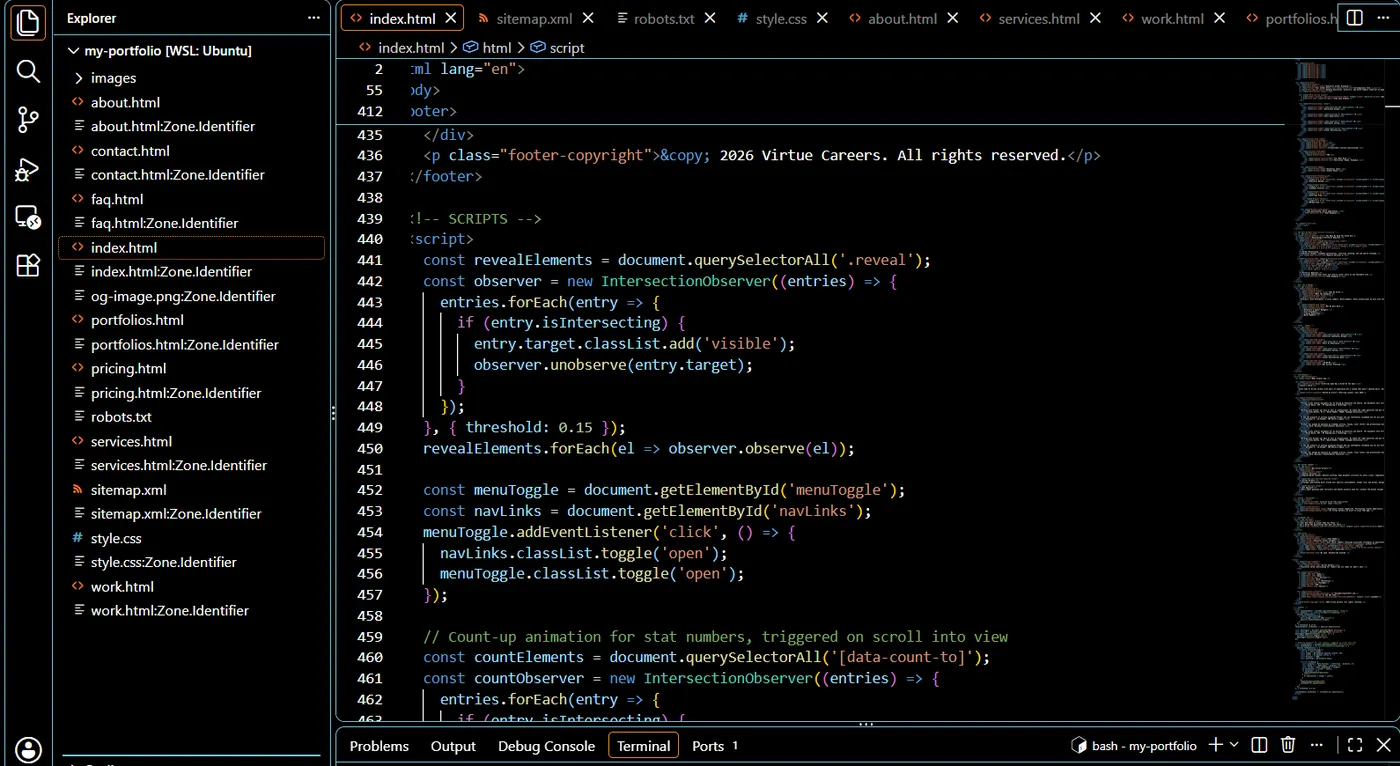1400x766 pixels.
Task: Close the index.html editor tab
Action: 452,18
